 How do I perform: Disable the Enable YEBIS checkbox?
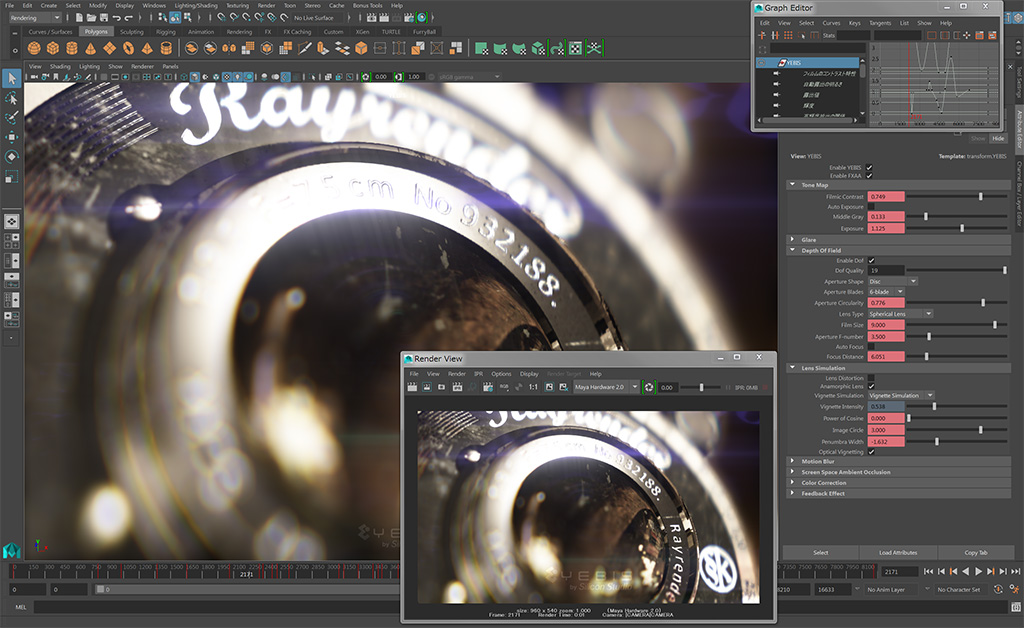click(x=869, y=167)
